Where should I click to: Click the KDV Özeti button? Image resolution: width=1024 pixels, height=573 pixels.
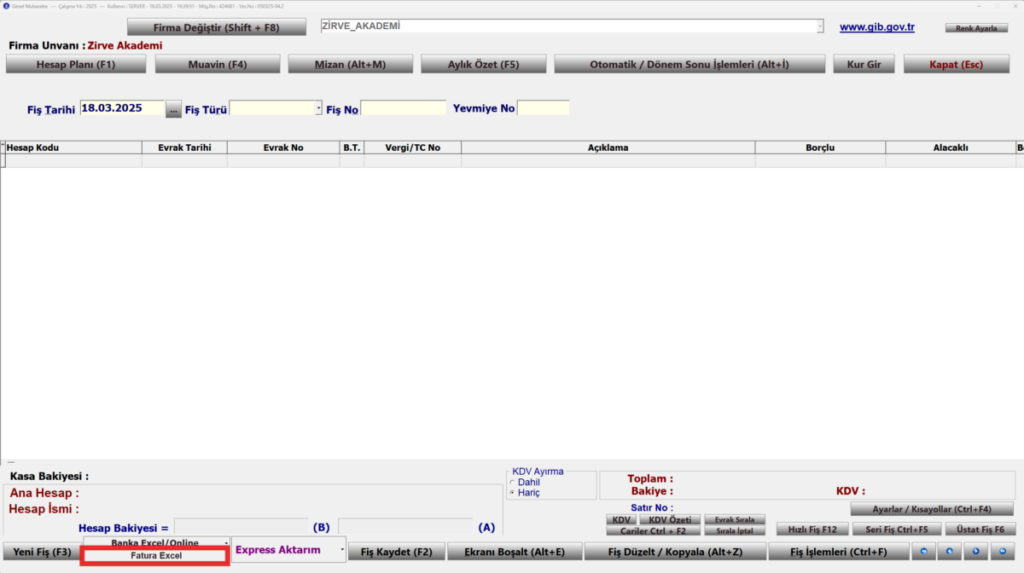pyautogui.click(x=669, y=520)
